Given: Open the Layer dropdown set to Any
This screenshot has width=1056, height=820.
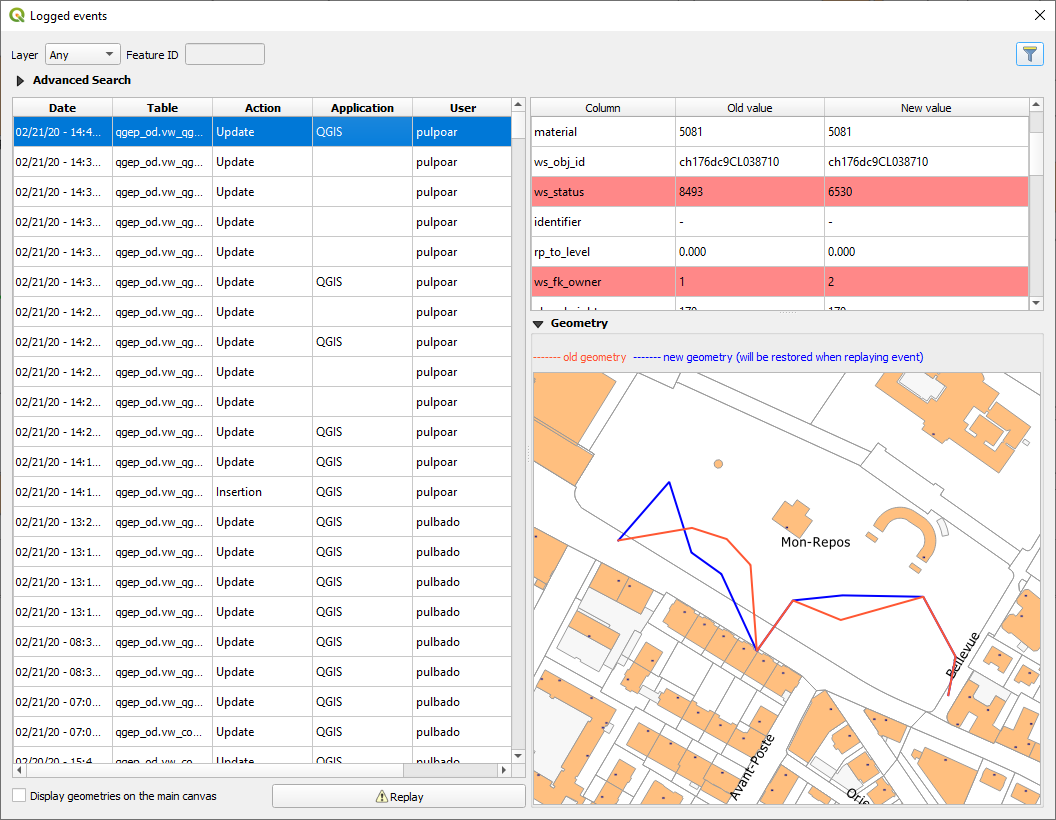Looking at the screenshot, I should click(82, 55).
